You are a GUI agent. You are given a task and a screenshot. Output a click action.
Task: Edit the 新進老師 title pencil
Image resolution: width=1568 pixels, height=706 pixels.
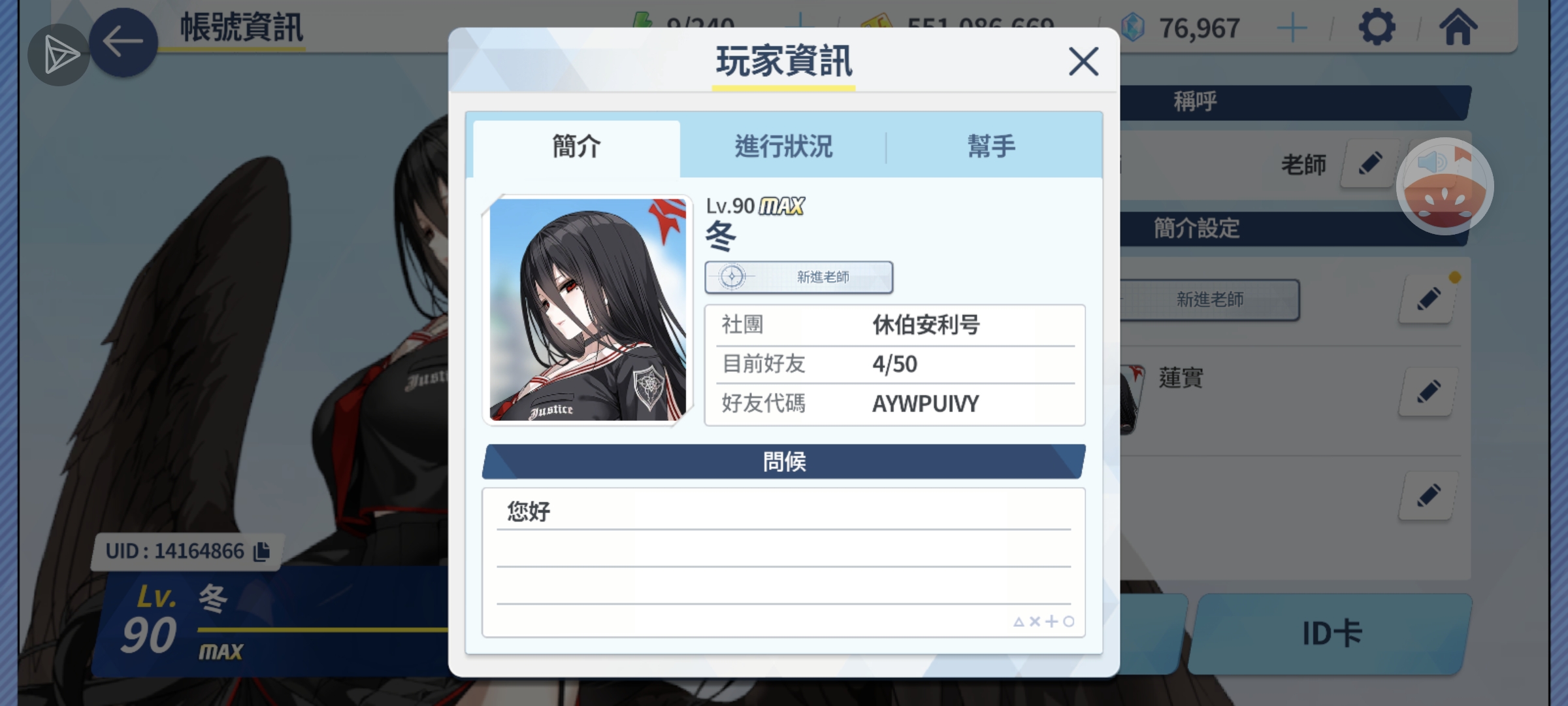1429,299
